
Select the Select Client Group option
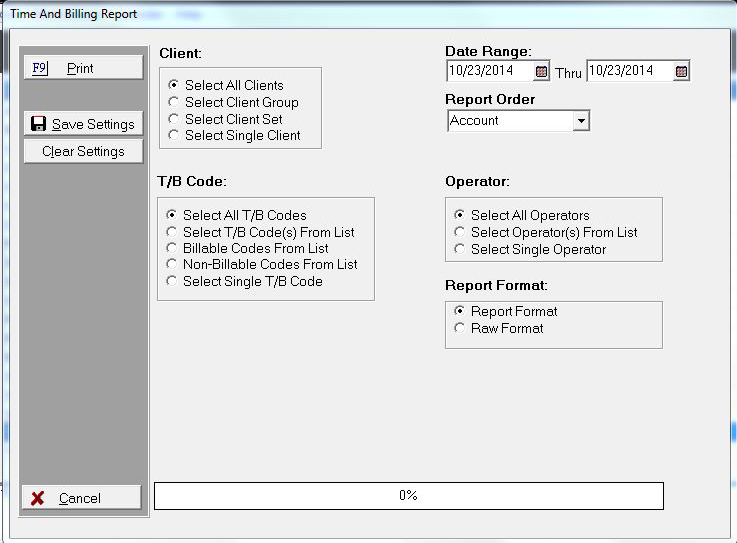[x=174, y=102]
